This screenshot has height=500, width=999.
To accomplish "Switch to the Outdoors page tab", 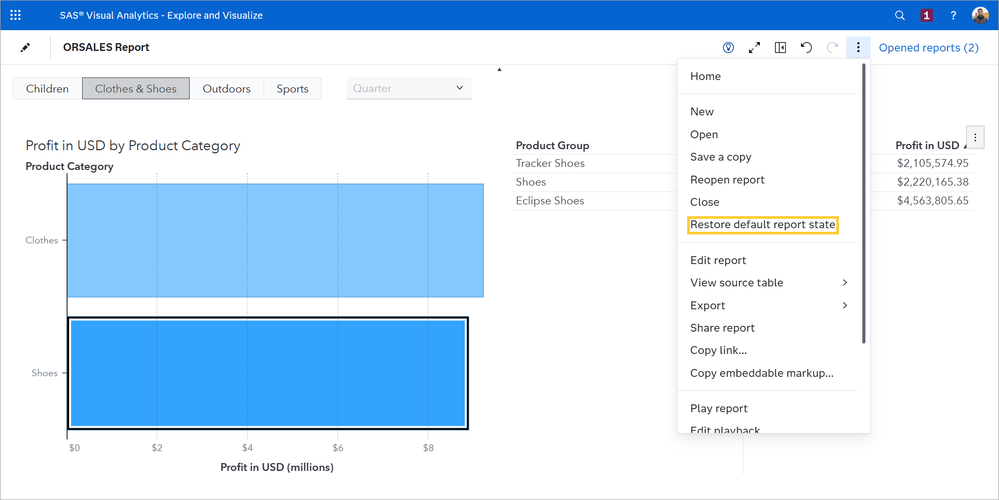I will pyautogui.click(x=226, y=89).
